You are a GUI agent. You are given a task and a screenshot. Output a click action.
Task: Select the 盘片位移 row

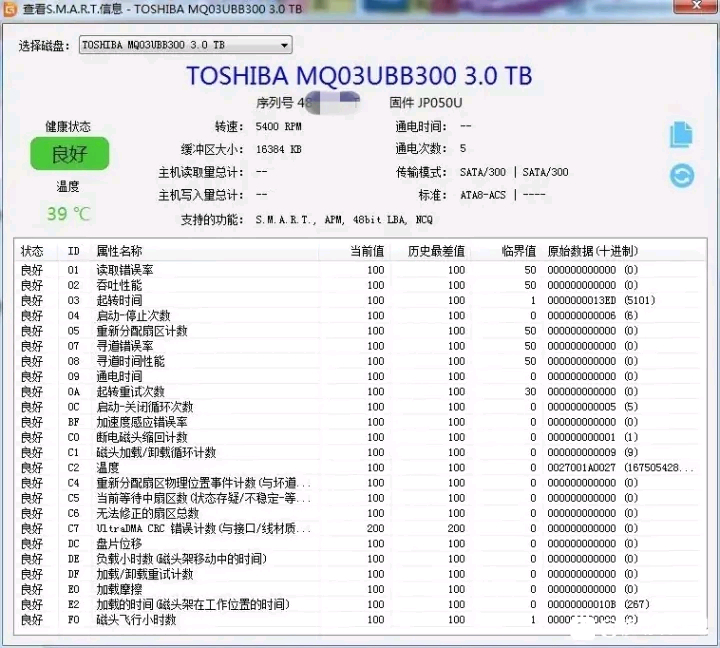[360, 543]
